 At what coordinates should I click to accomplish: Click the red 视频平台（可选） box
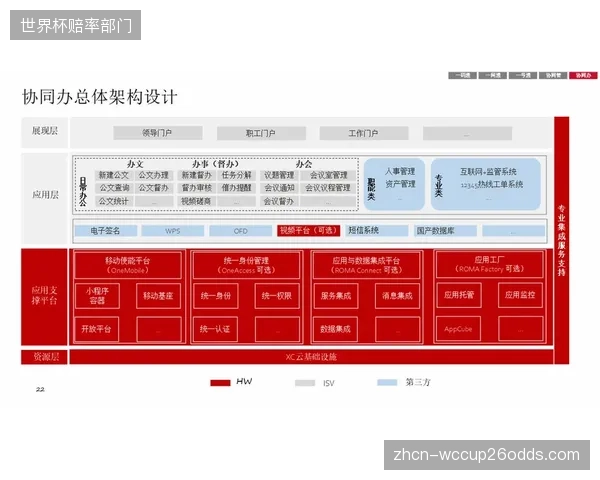(308, 230)
